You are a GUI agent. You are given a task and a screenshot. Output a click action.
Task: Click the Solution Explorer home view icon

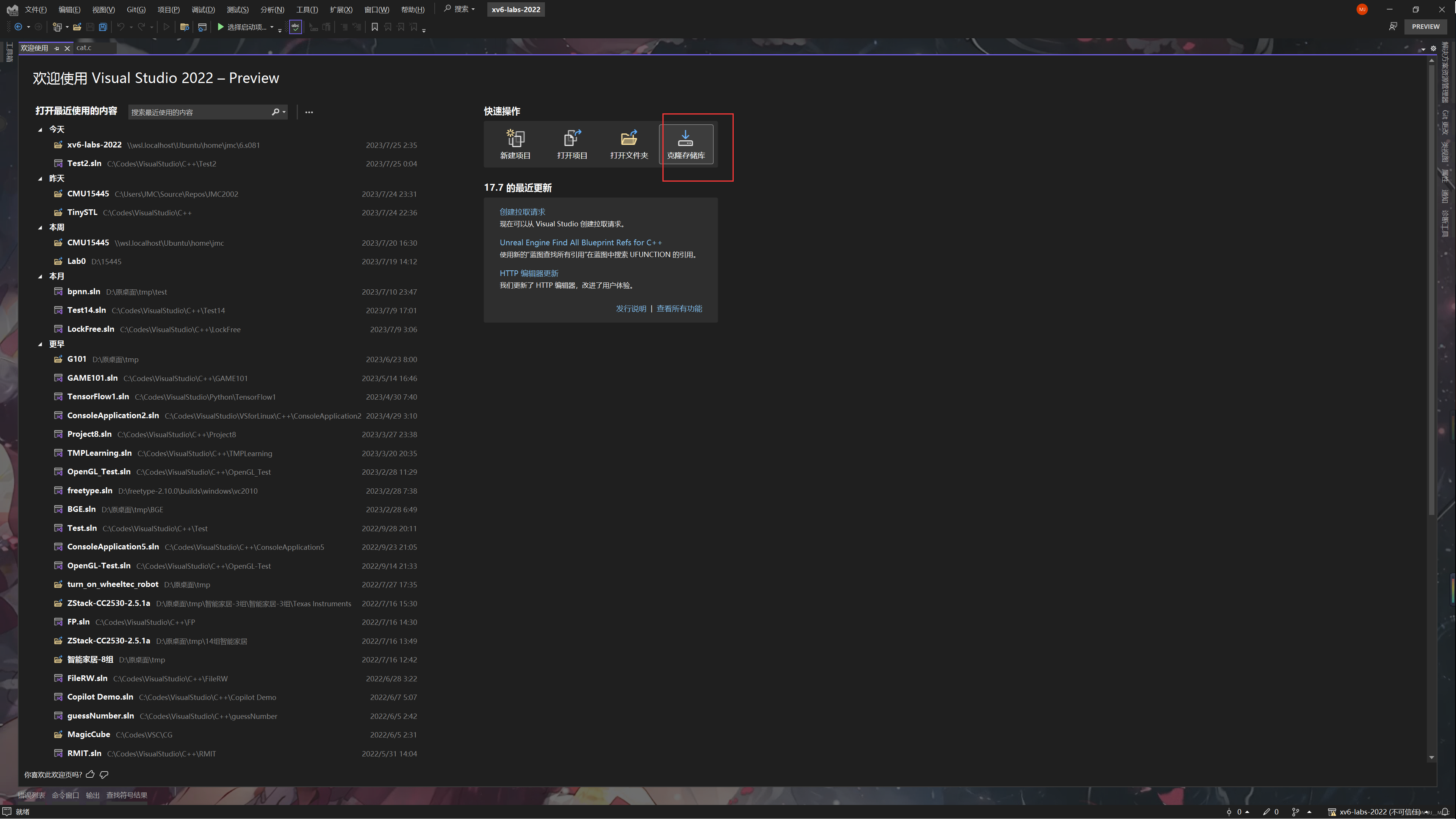pyautogui.click(x=202, y=27)
